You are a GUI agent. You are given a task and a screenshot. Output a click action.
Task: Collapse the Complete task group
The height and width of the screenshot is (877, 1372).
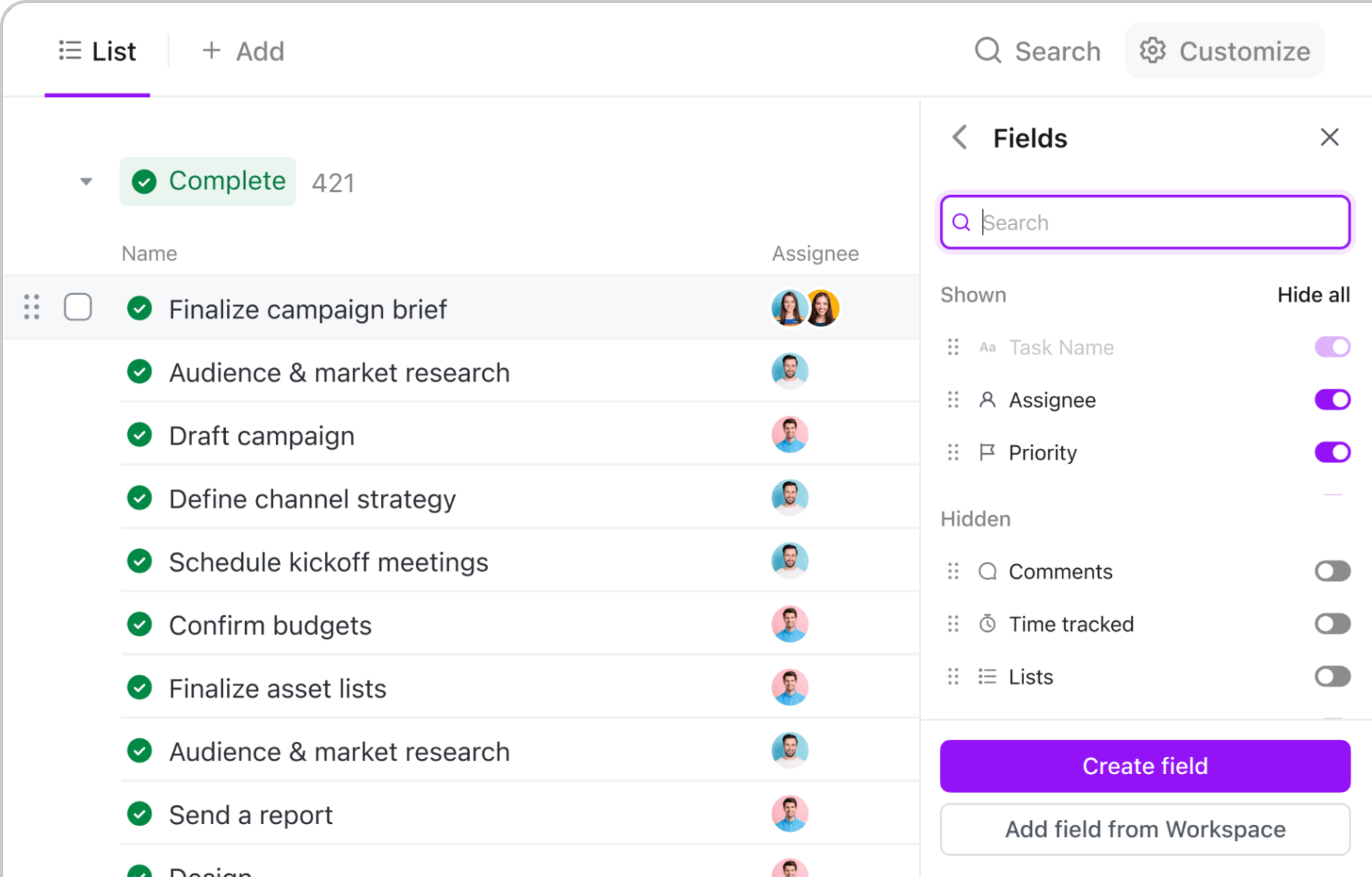pos(85,182)
